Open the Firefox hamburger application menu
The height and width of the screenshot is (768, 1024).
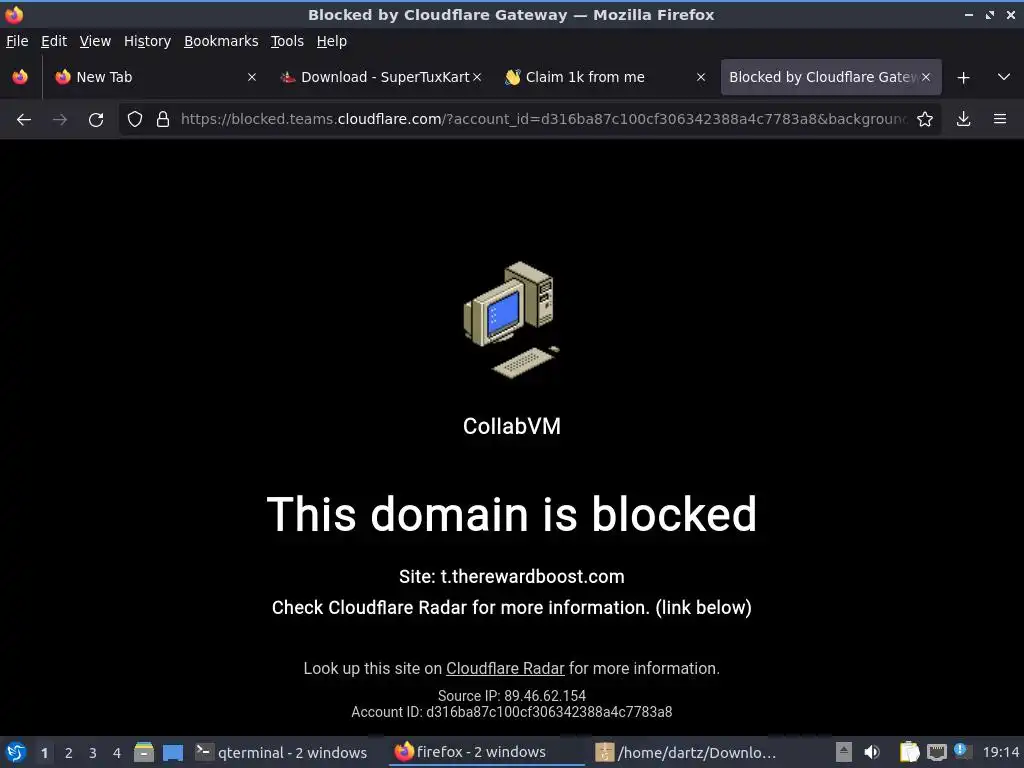(x=1000, y=119)
